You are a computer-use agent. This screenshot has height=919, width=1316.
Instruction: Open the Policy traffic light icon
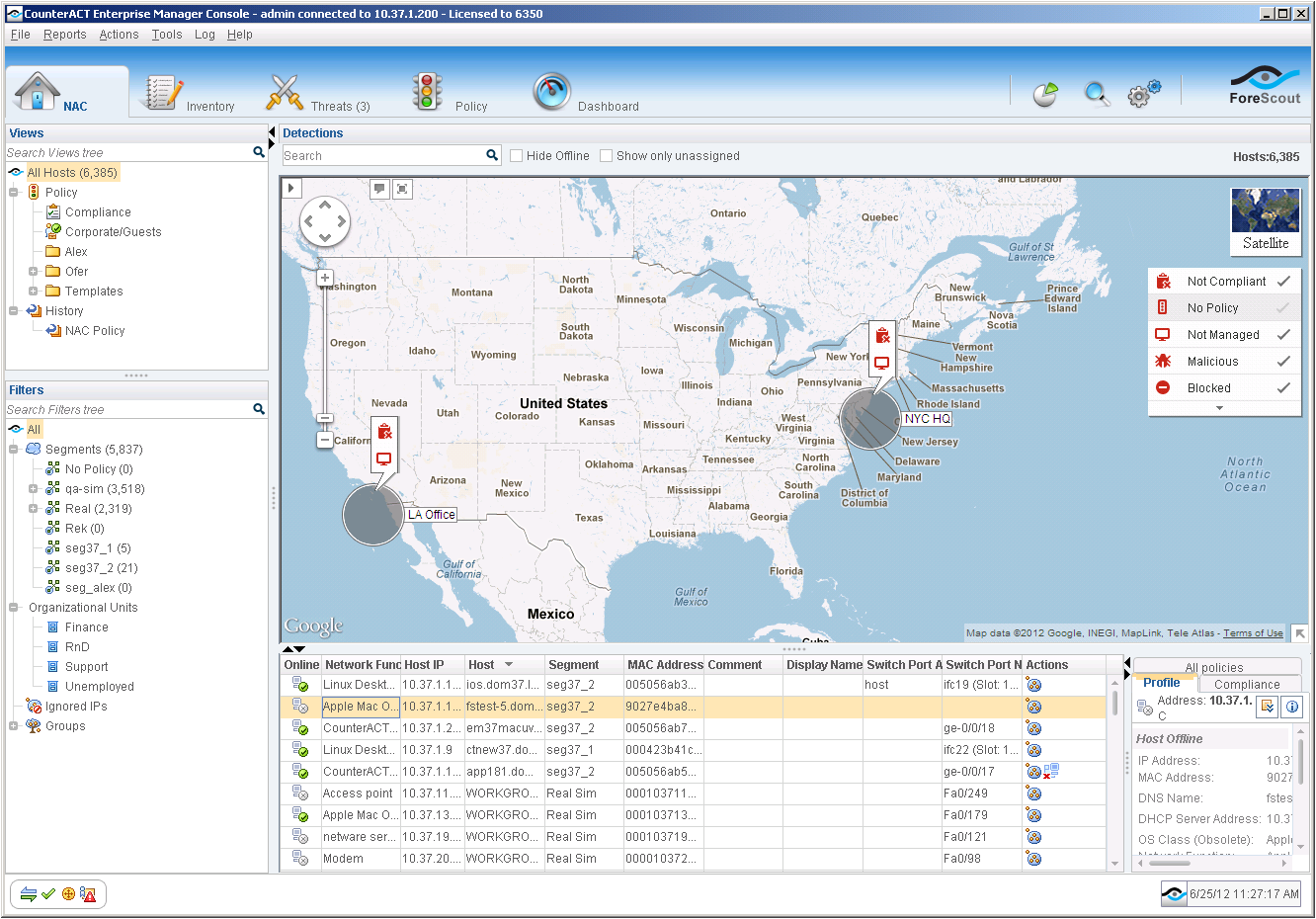pos(427,92)
